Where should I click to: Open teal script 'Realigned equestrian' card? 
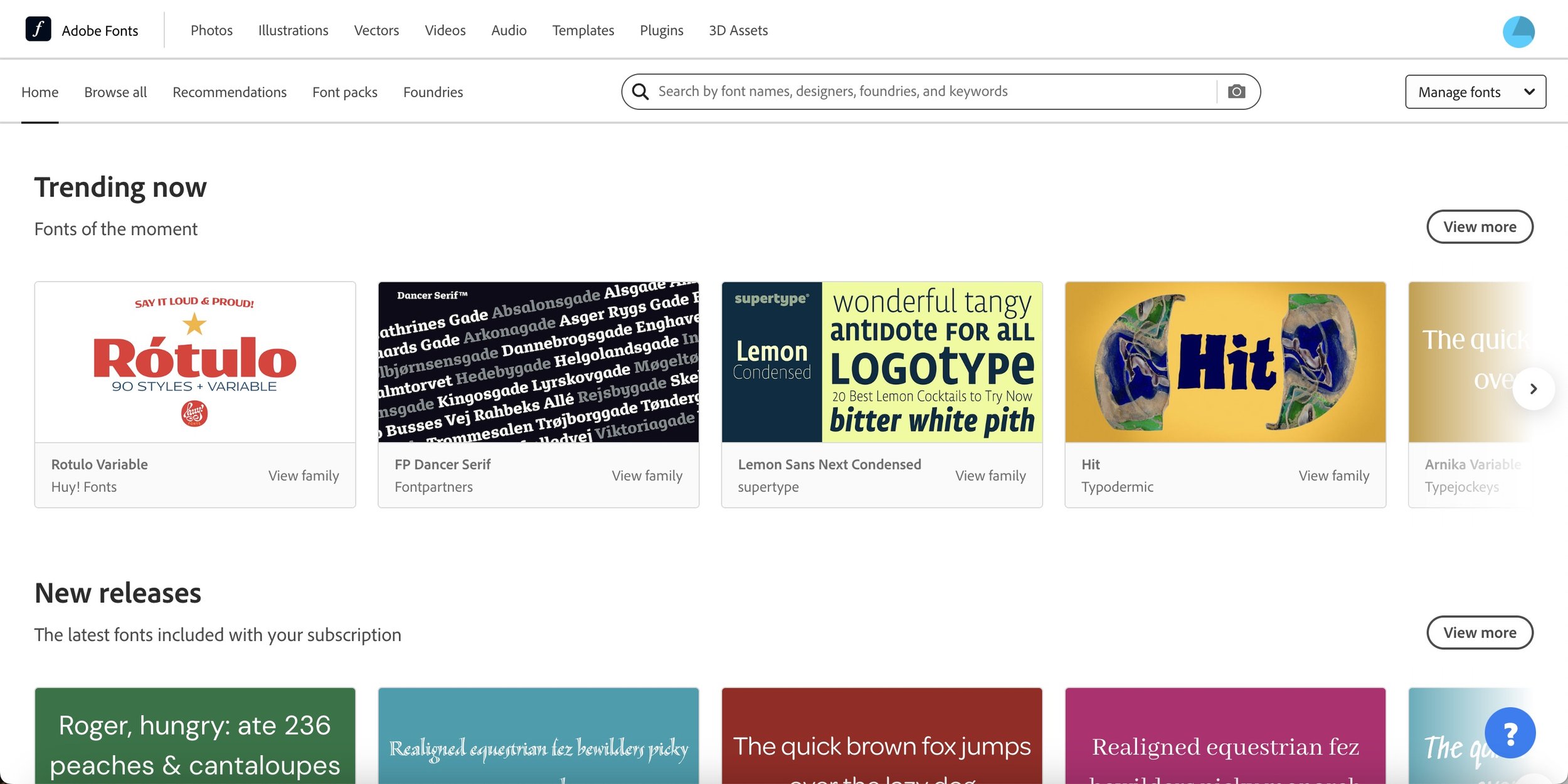click(x=538, y=735)
